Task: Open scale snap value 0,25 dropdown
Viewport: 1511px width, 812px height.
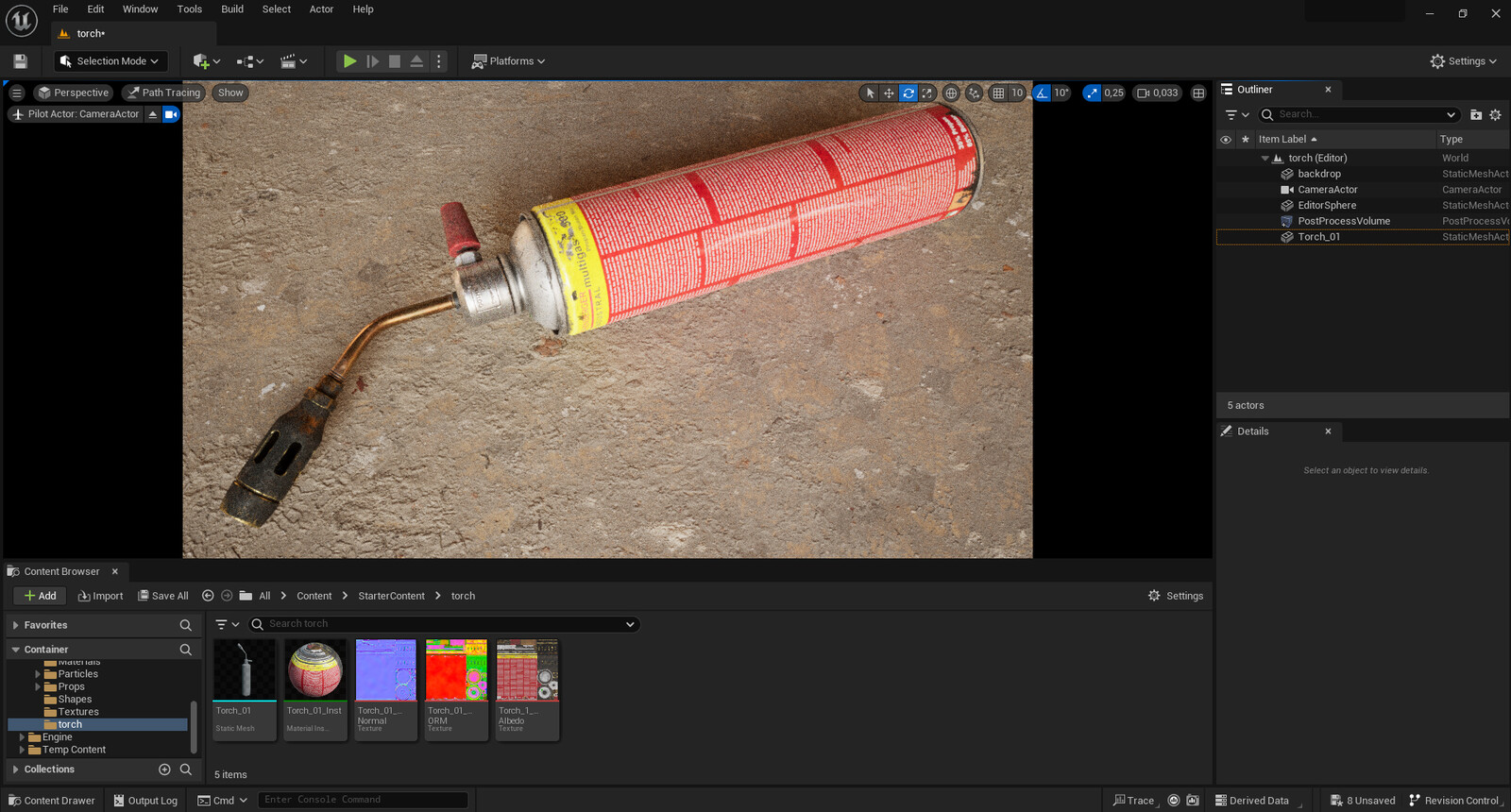Action: coord(1114,93)
